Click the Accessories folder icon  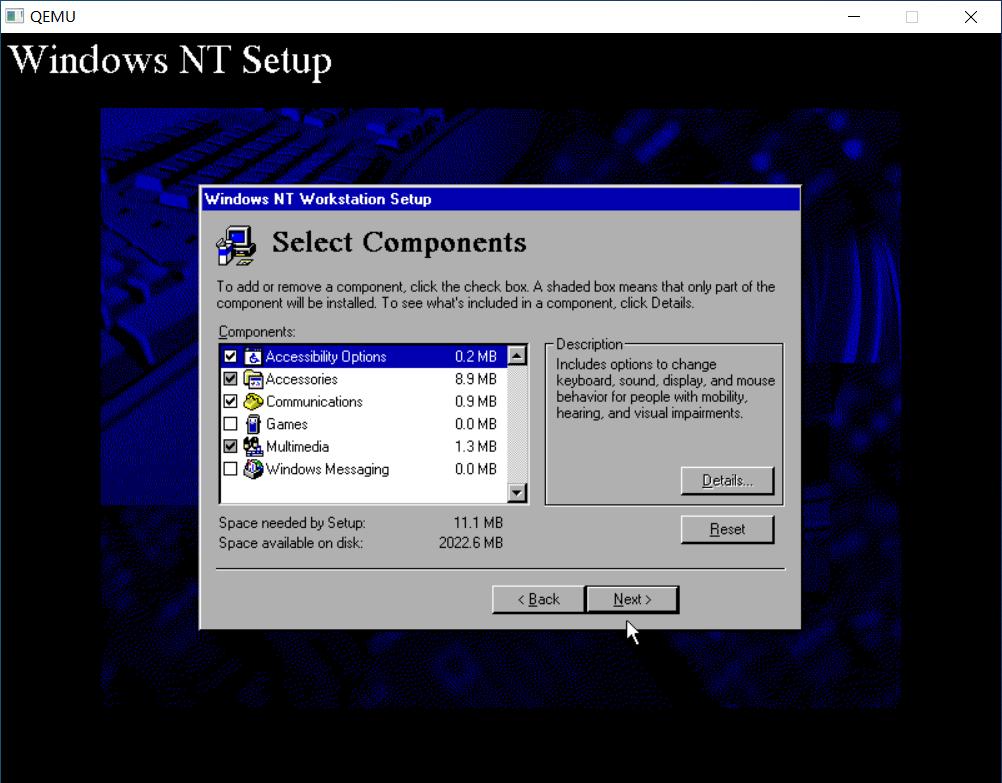253,379
